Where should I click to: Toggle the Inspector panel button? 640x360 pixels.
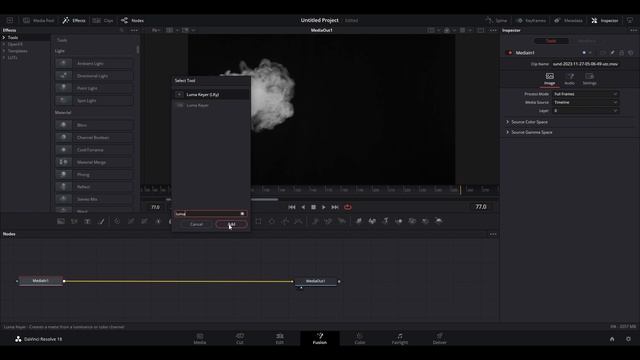tap(605, 20)
